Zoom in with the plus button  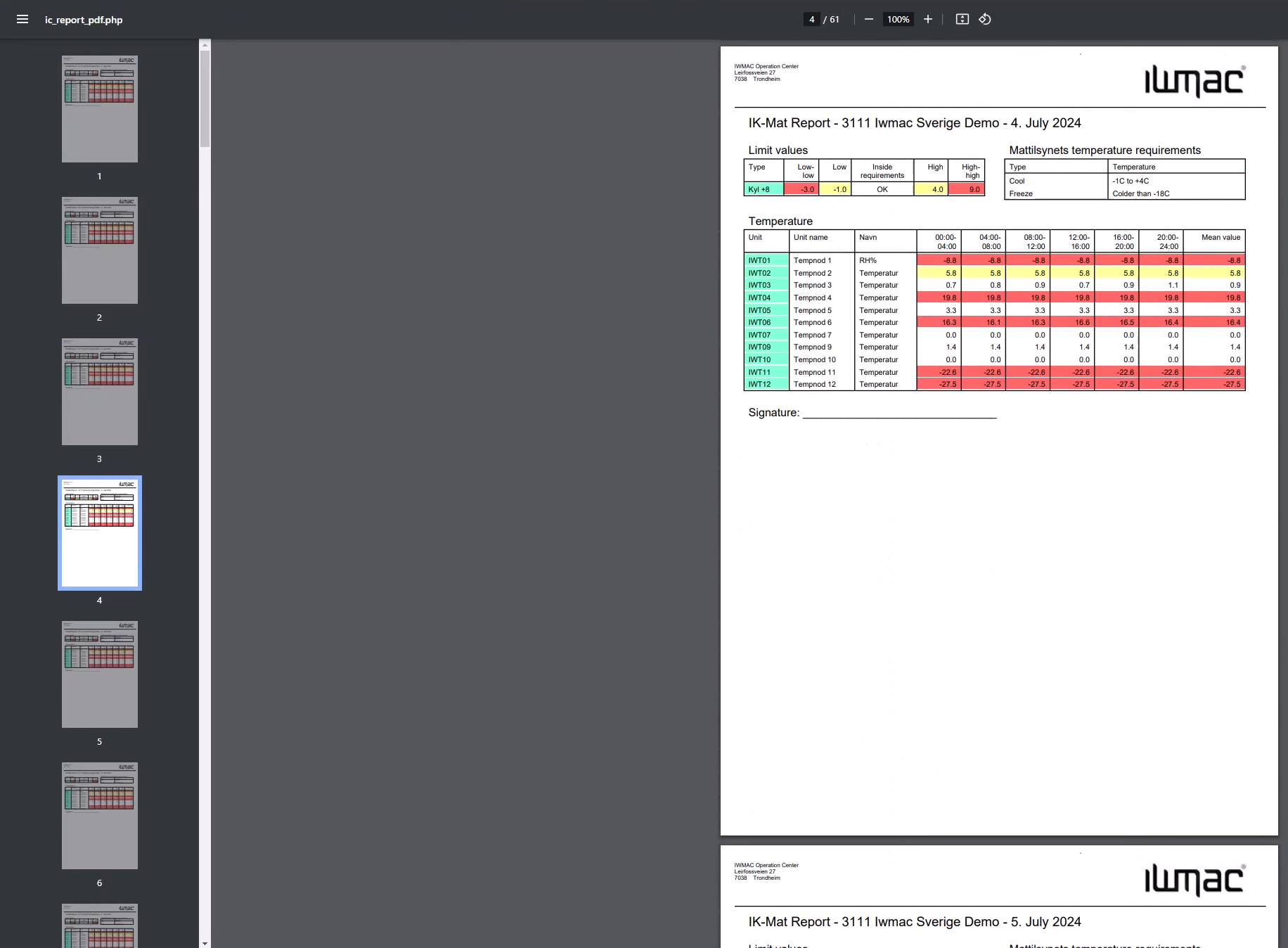pos(928,20)
